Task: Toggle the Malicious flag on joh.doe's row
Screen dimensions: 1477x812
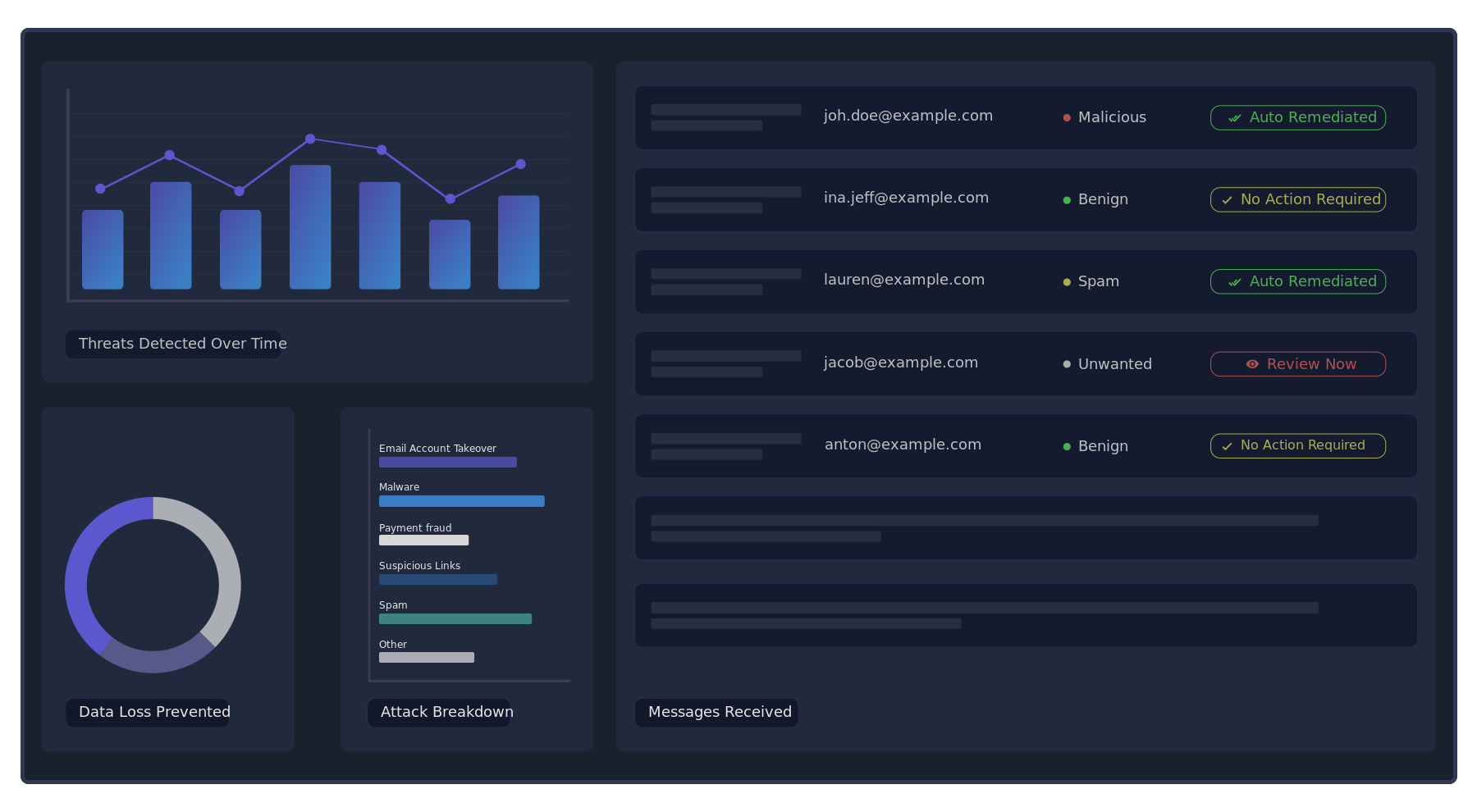Action: point(1067,116)
